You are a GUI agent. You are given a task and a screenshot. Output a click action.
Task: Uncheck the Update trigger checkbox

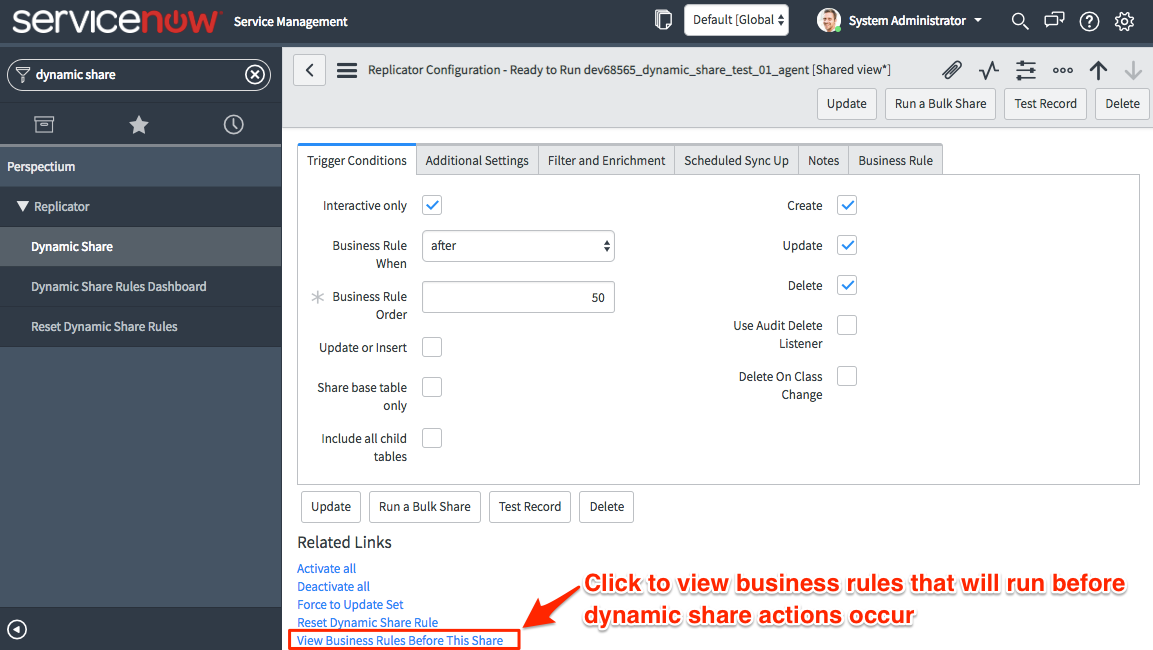[x=847, y=245]
